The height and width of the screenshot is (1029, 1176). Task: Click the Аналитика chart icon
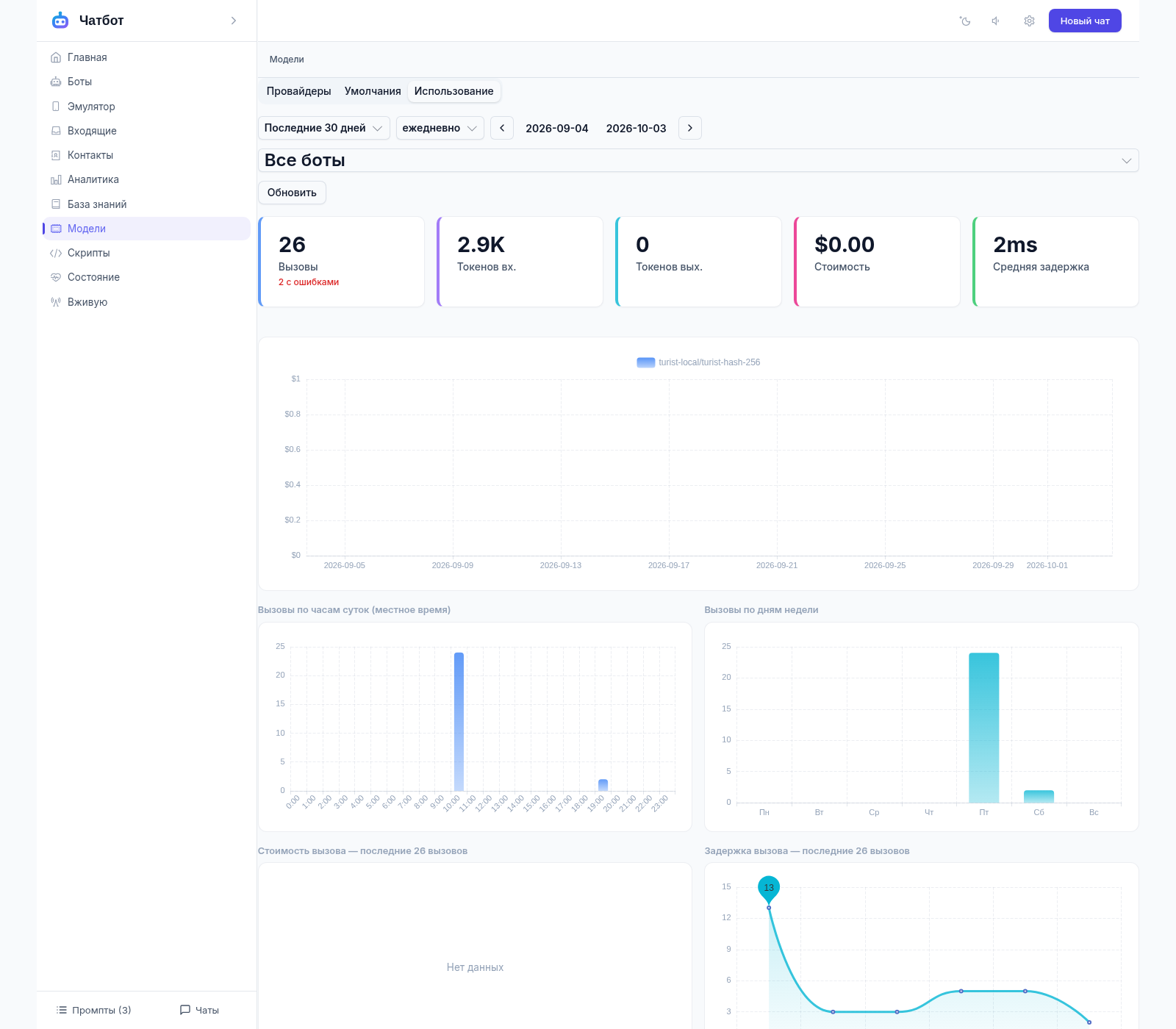point(56,179)
